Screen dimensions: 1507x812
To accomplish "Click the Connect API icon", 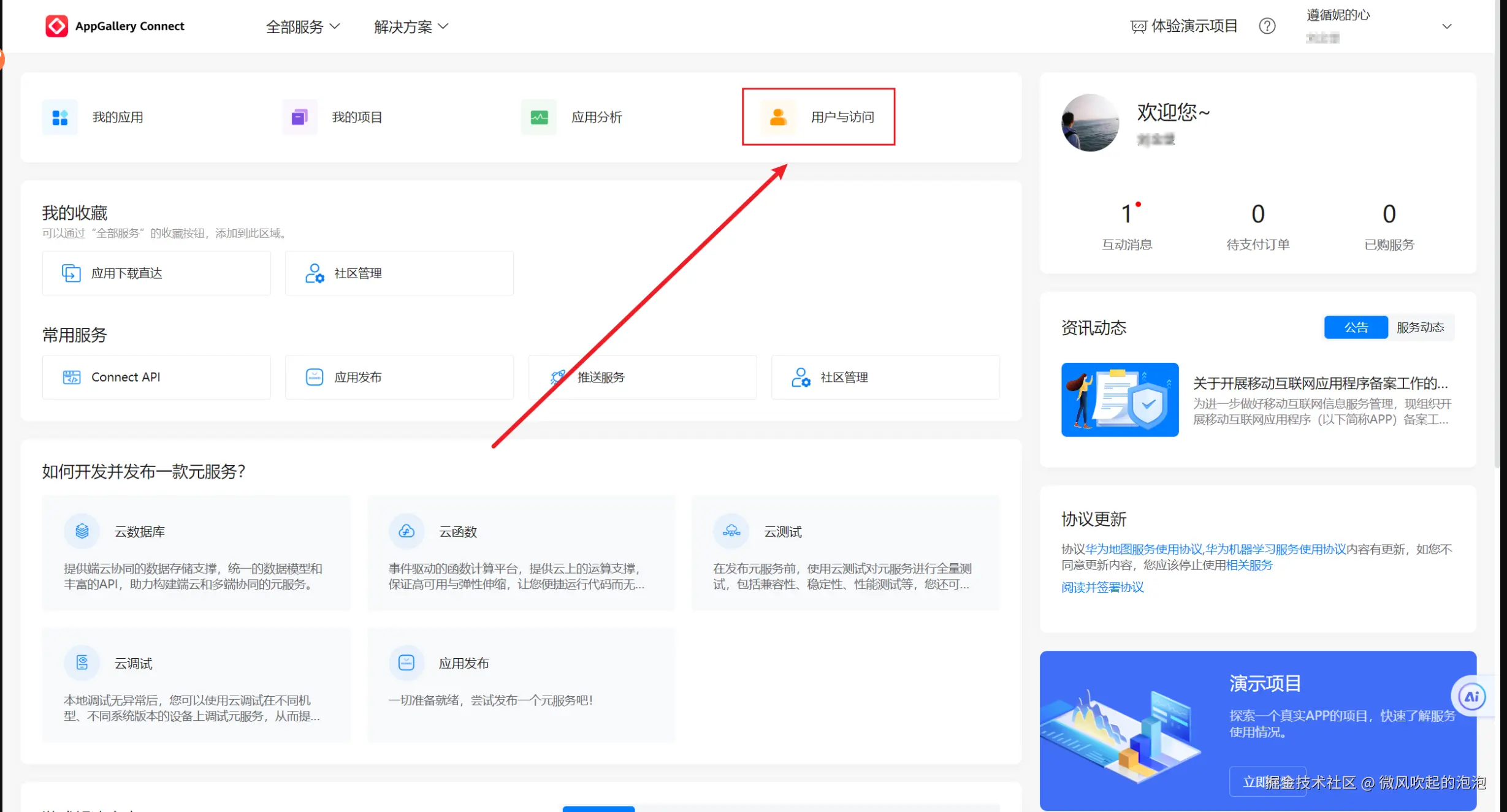I will click(72, 378).
